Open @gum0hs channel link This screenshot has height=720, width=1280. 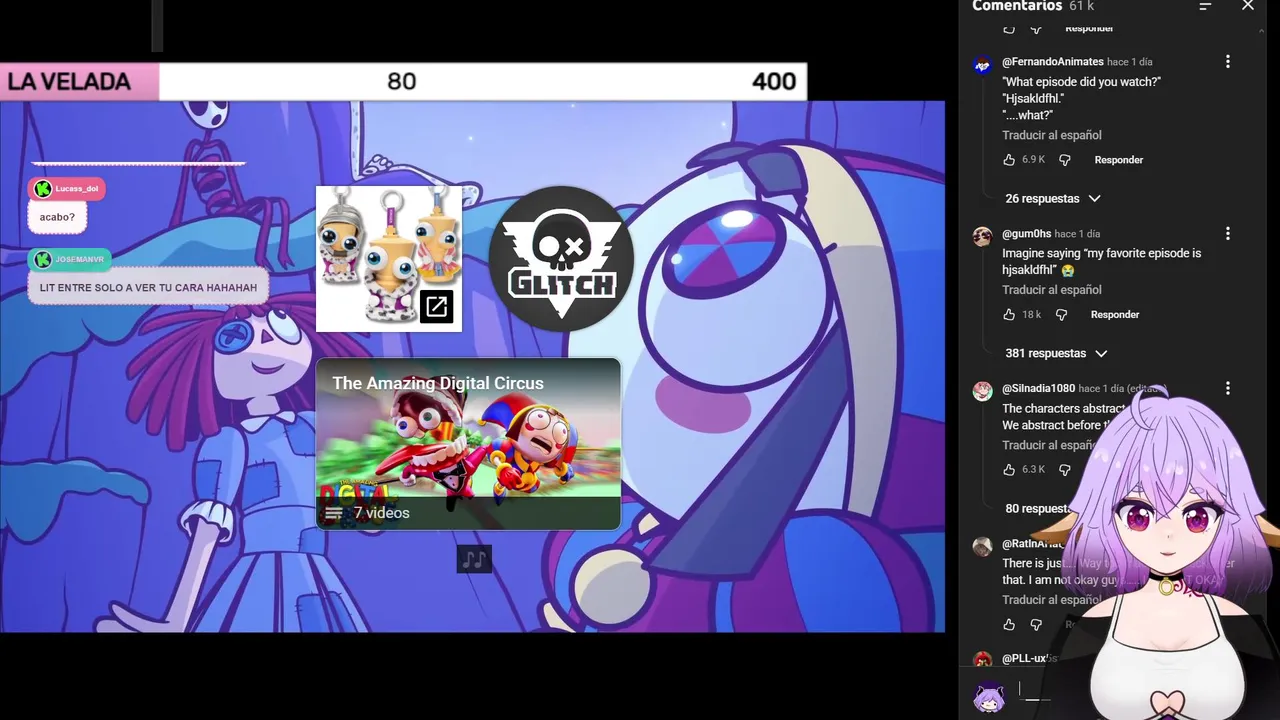1027,234
